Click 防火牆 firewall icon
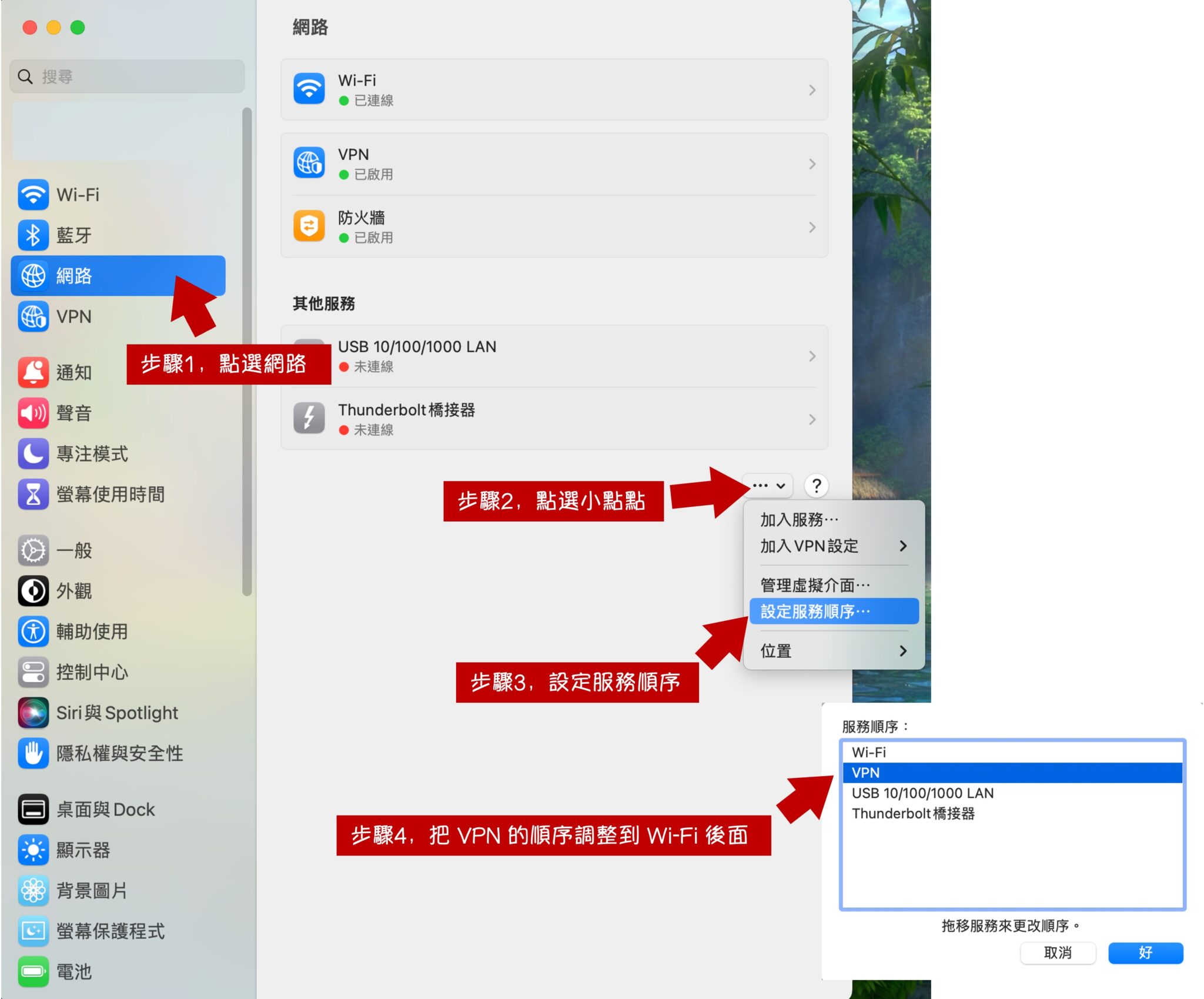This screenshot has width=1204, height=999. (309, 226)
